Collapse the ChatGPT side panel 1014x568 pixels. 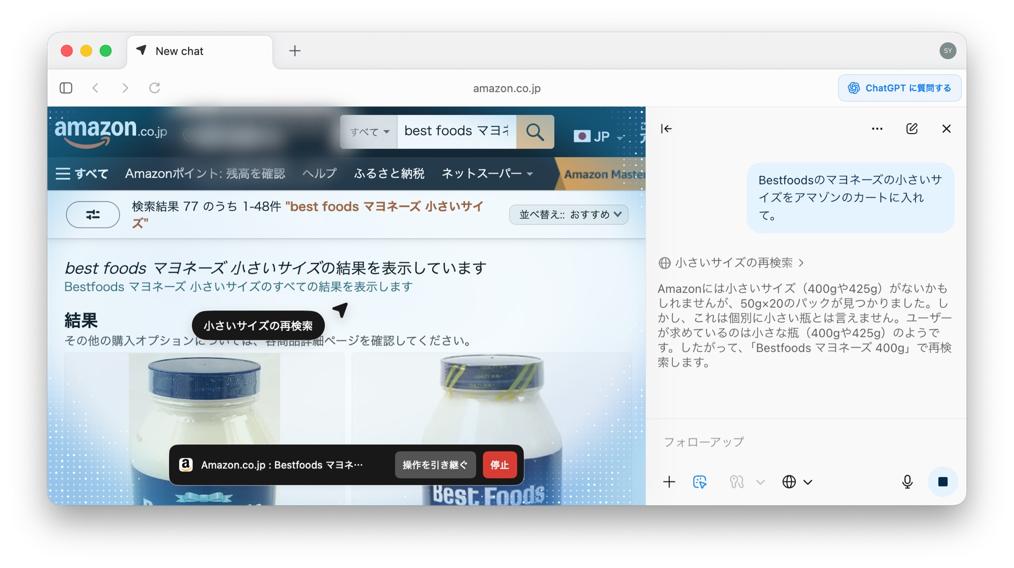pyautogui.click(x=666, y=129)
